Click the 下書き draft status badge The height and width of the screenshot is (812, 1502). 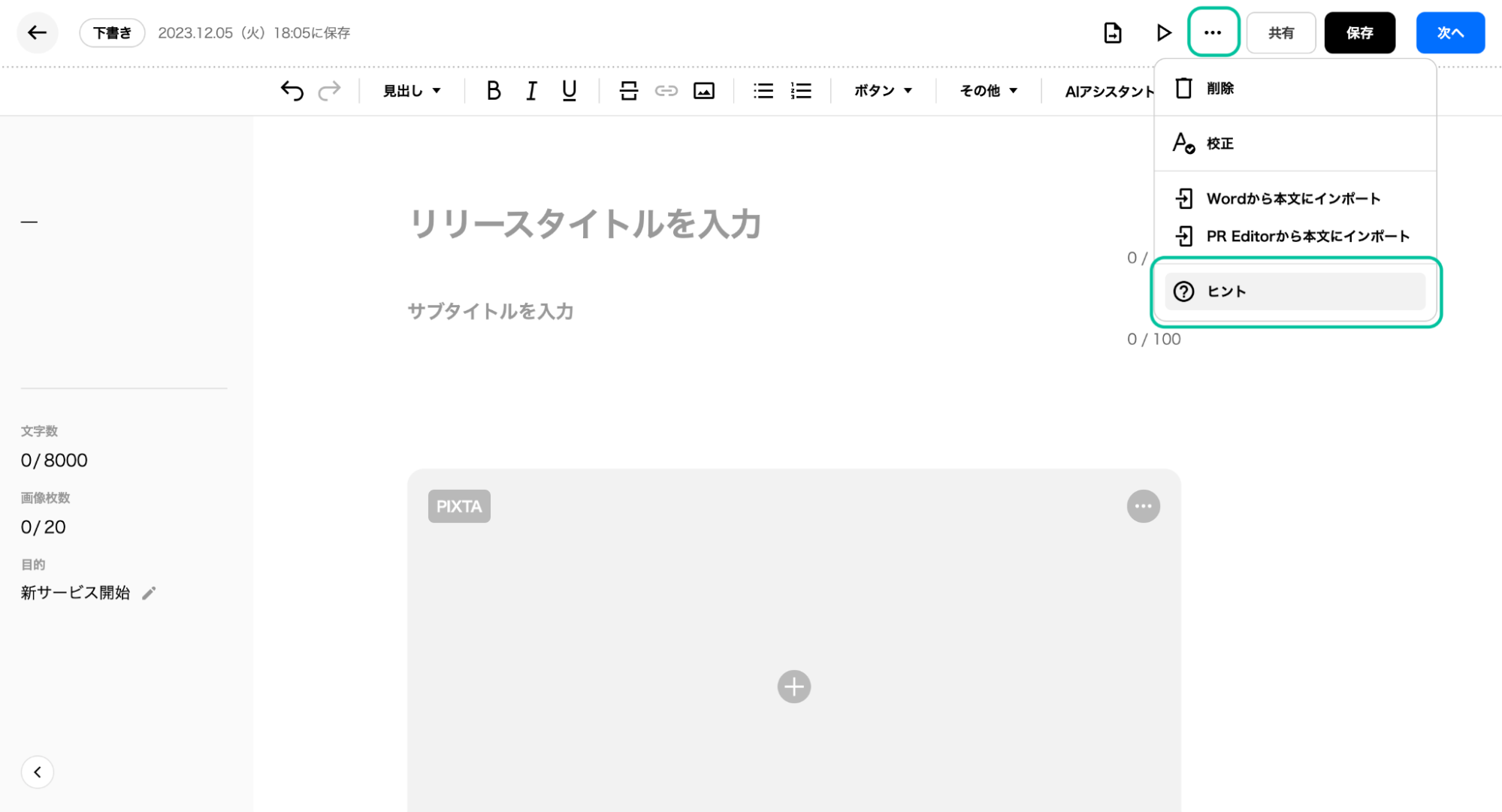[x=112, y=33]
